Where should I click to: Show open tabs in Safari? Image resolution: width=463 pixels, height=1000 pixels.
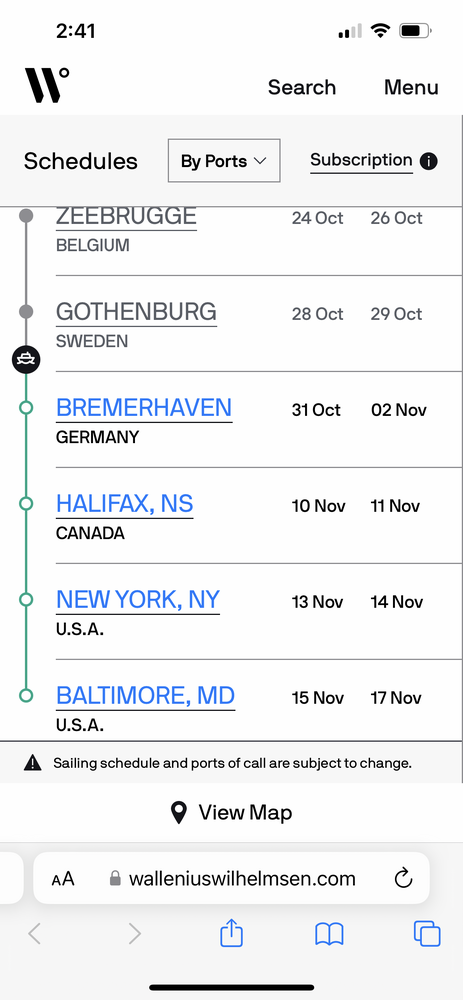pos(427,934)
